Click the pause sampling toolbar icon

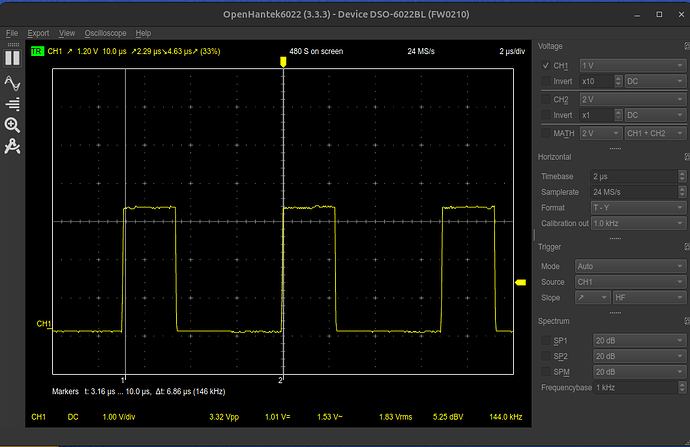click(x=13, y=58)
